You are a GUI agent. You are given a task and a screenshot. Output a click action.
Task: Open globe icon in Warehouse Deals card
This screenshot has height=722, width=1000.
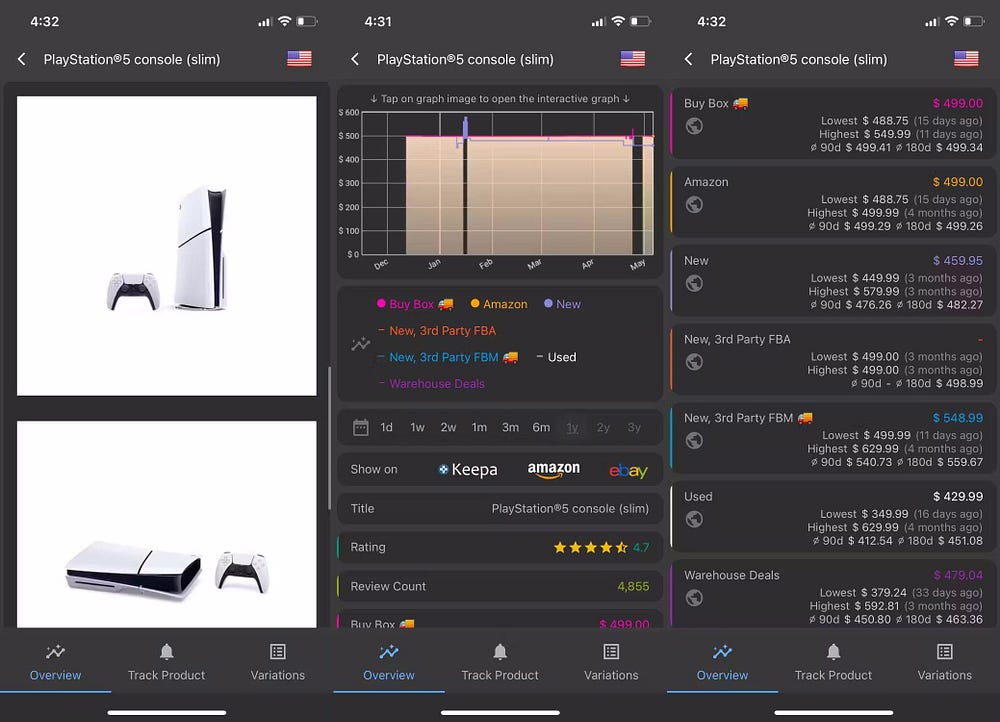(x=694, y=598)
